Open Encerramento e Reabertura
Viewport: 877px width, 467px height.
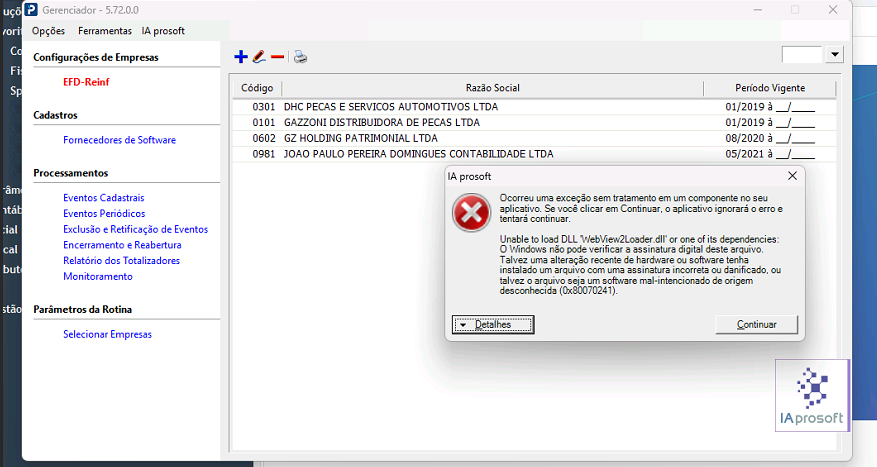[122, 244]
